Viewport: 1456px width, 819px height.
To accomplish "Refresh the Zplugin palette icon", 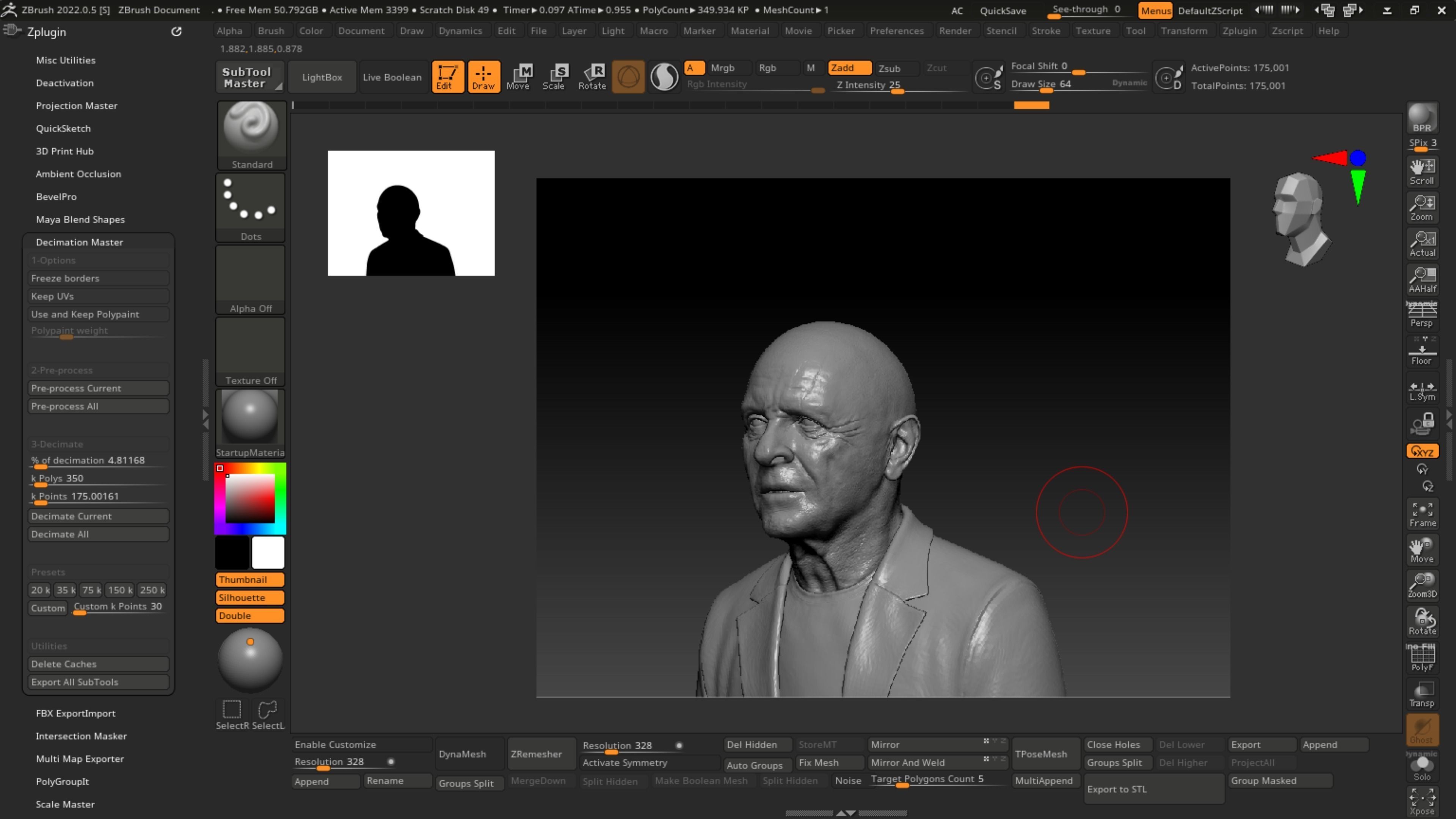I will (x=176, y=31).
